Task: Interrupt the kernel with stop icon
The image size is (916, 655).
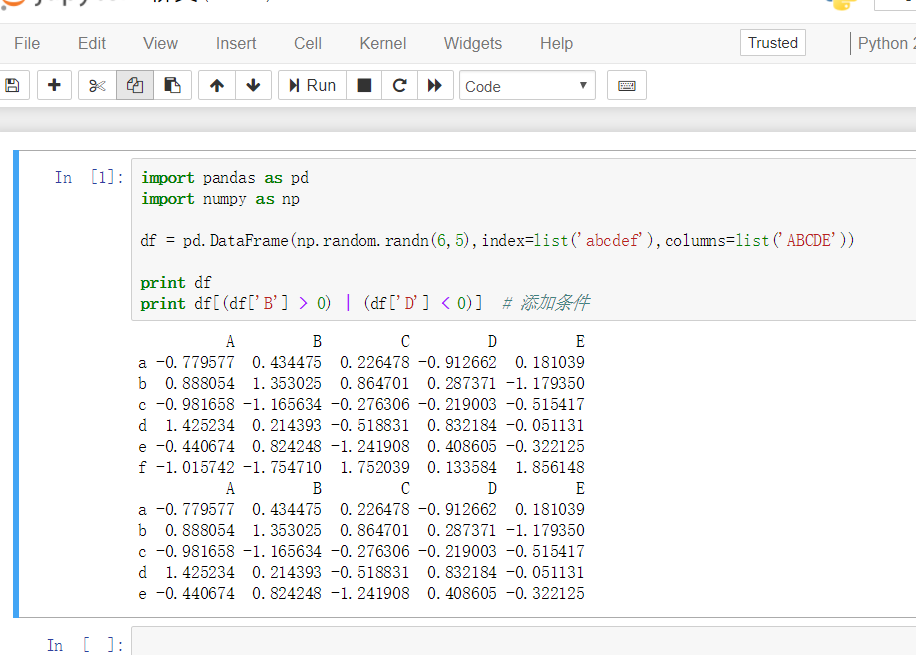Action: (364, 85)
